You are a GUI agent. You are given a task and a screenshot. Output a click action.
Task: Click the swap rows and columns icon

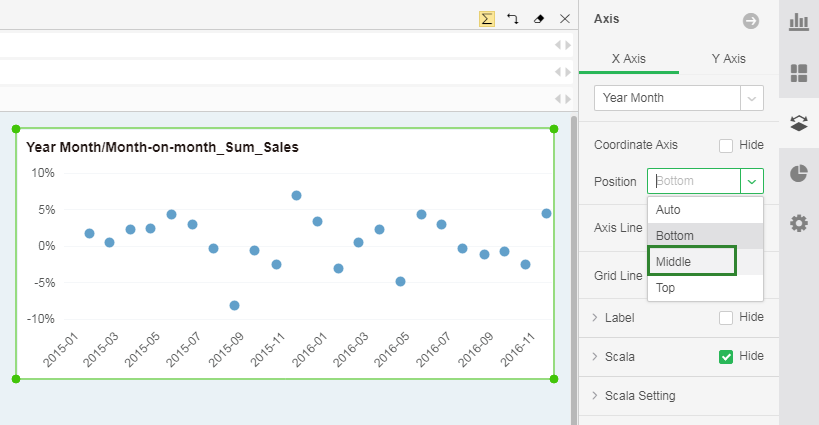pos(513,19)
